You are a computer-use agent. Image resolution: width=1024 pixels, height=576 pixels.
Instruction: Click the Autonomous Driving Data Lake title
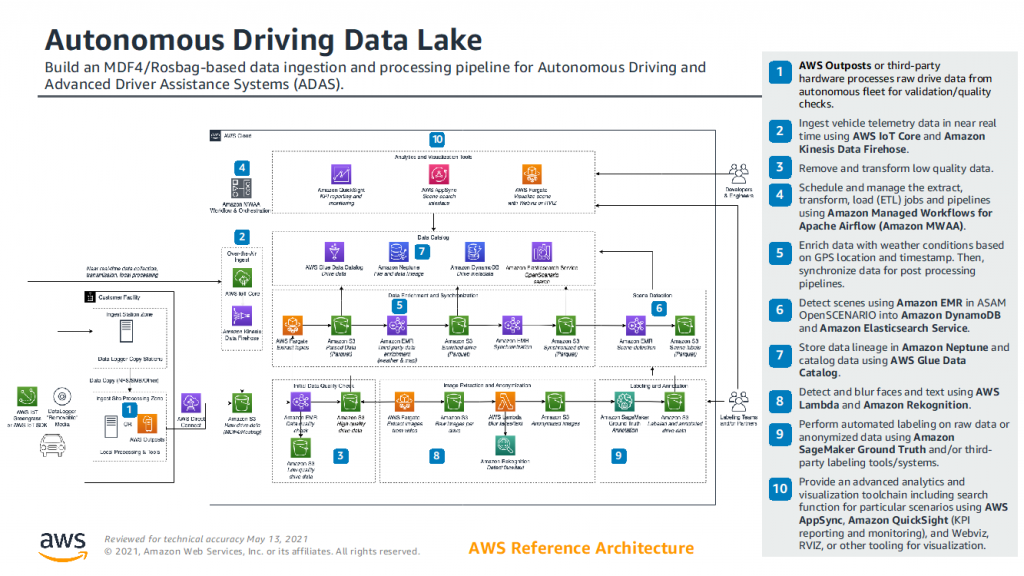(264, 40)
